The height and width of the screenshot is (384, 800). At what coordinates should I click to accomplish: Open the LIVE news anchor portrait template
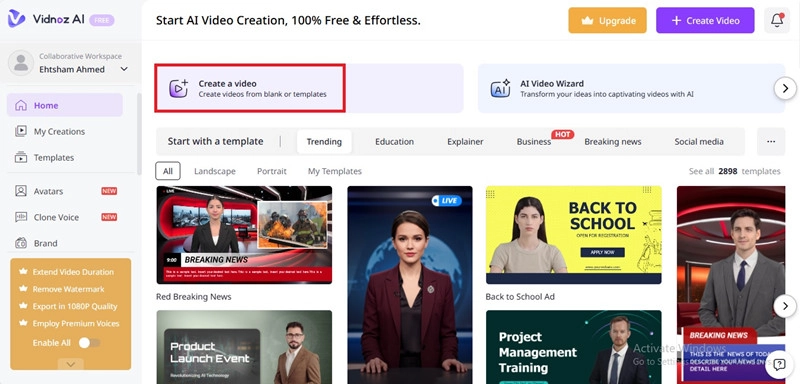click(410, 285)
